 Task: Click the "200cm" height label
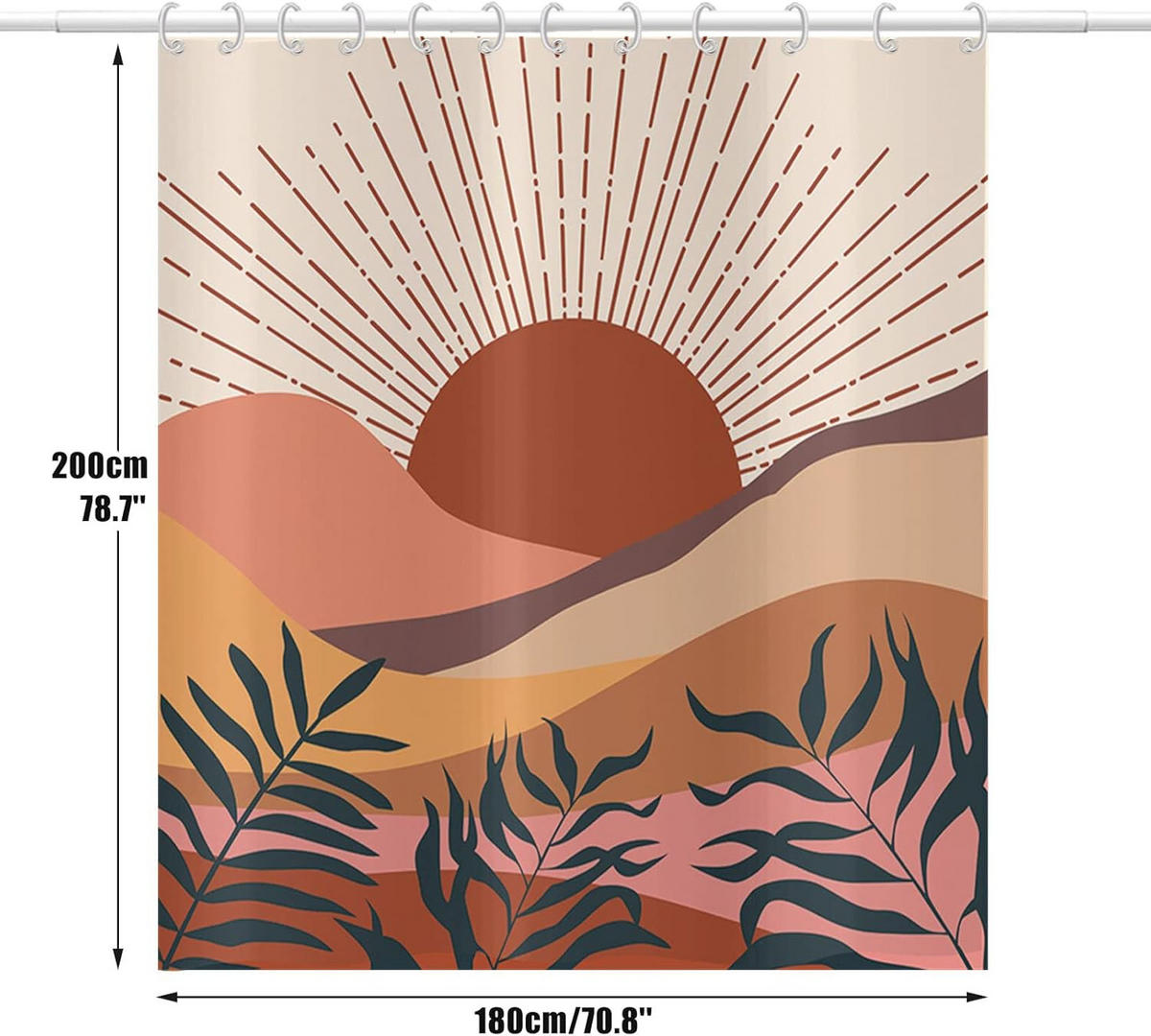[100, 466]
